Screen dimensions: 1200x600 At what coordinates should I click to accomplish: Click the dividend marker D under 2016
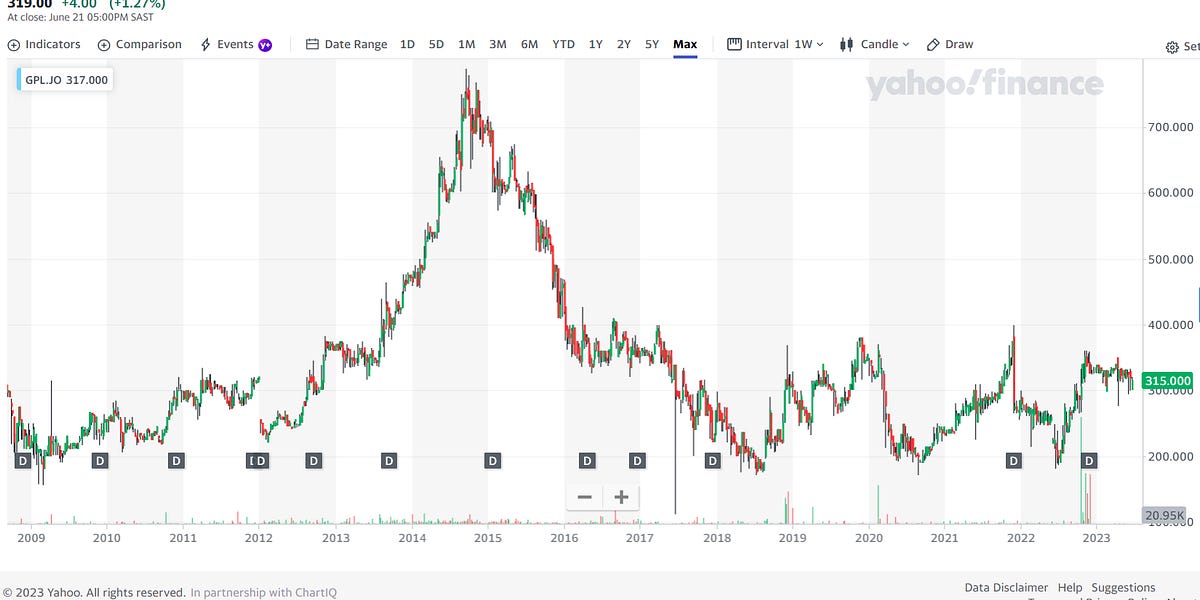(587, 460)
